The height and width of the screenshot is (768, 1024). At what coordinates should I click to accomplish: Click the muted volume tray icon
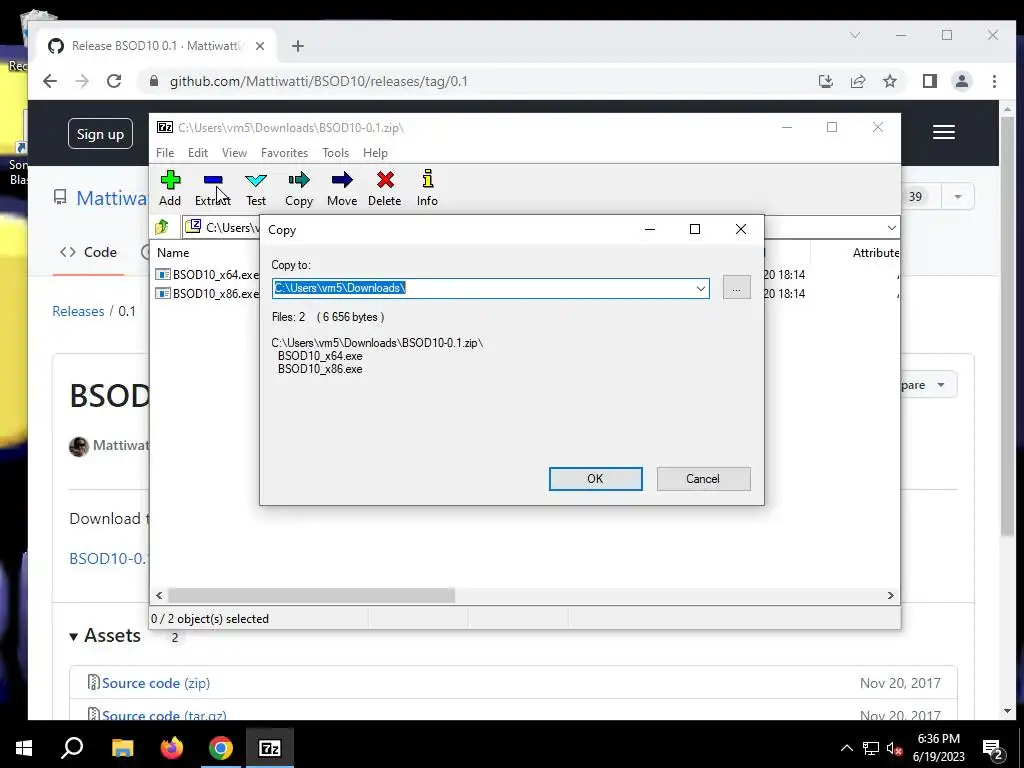coord(894,748)
